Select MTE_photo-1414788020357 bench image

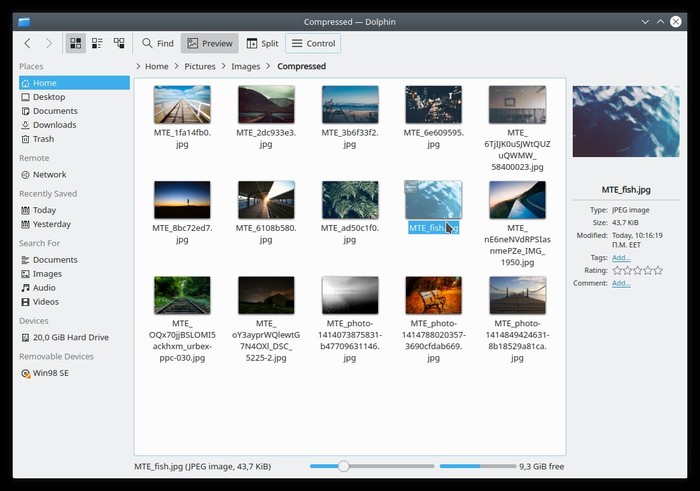[433, 295]
